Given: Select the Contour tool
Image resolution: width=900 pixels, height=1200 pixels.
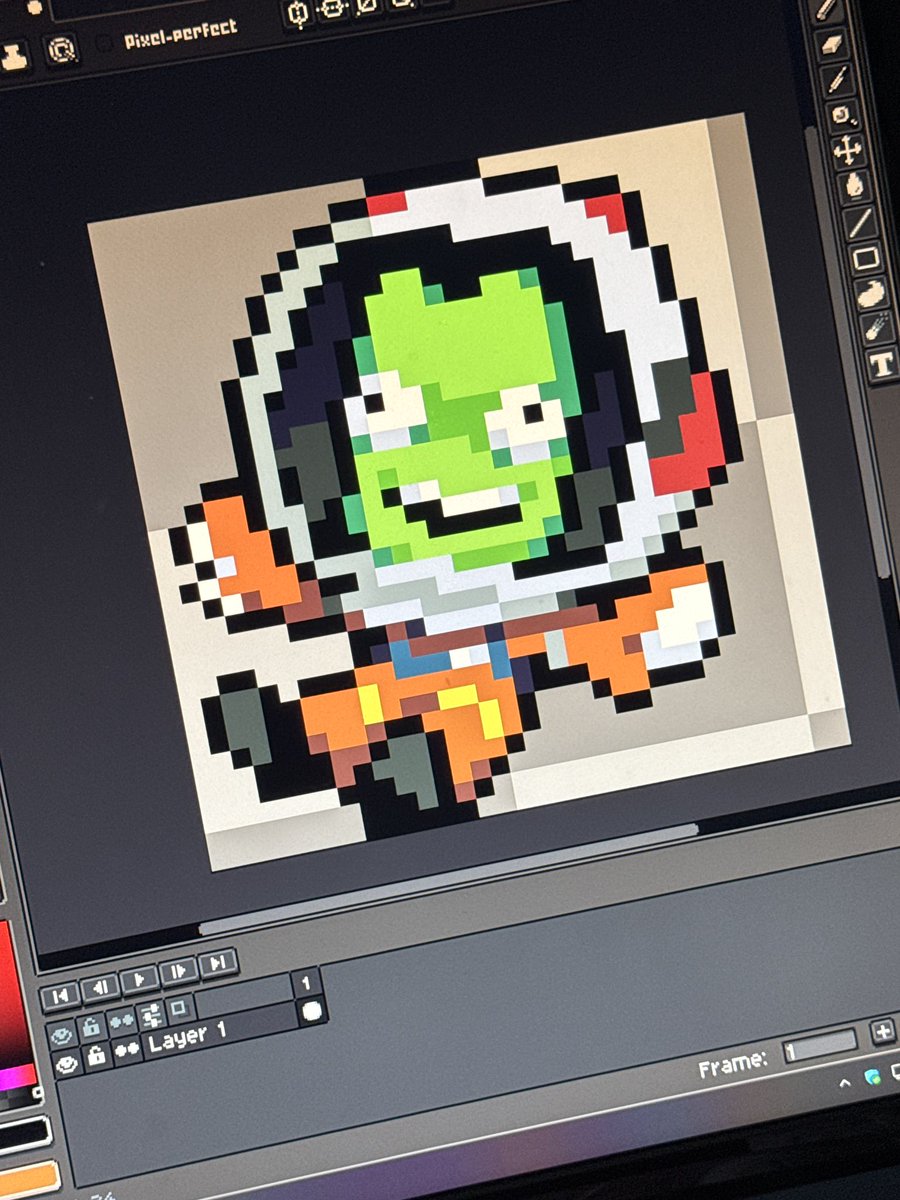Looking at the screenshot, I should (x=873, y=294).
